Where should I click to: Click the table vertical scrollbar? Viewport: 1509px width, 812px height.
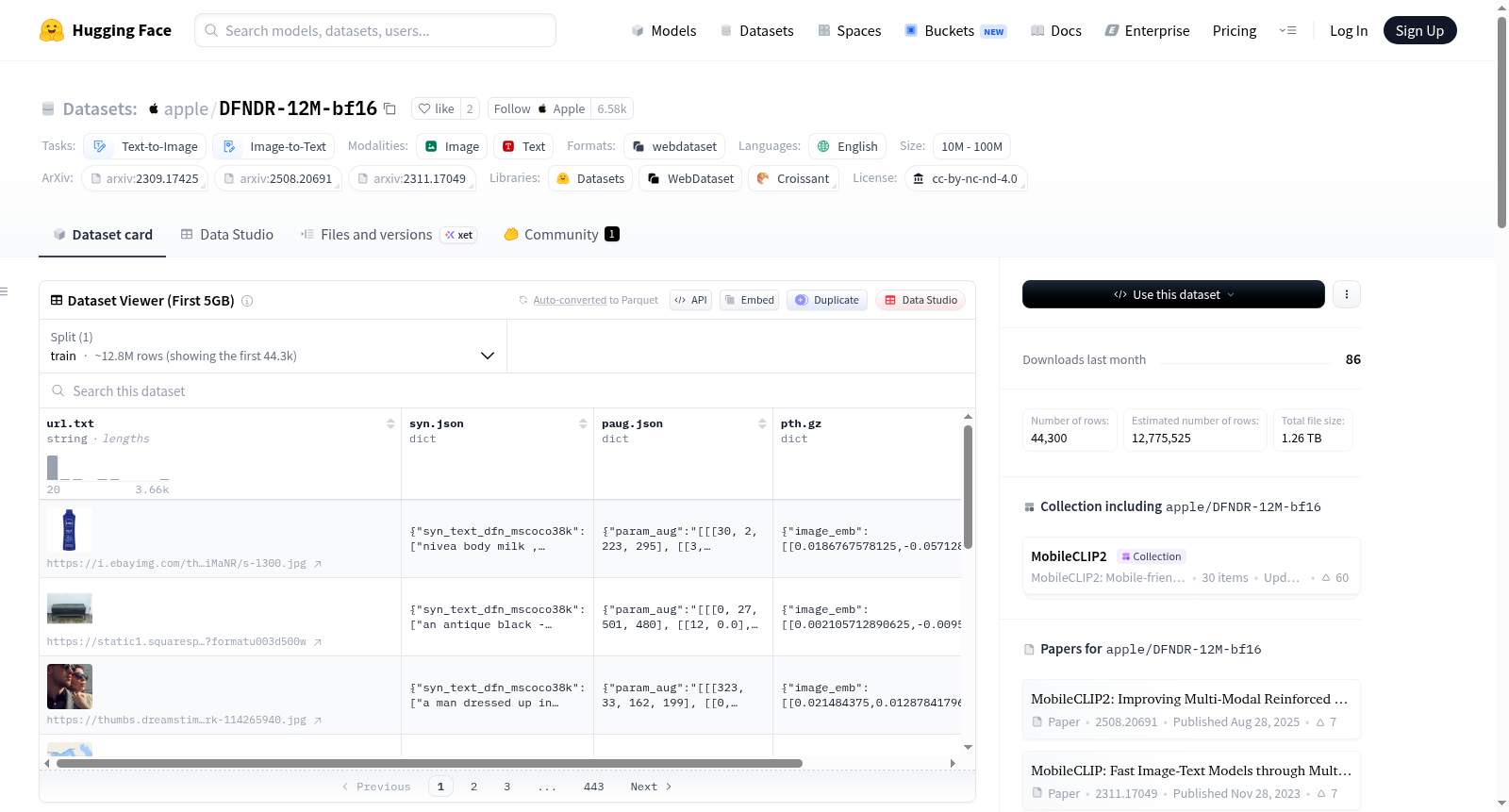pyautogui.click(x=968, y=487)
